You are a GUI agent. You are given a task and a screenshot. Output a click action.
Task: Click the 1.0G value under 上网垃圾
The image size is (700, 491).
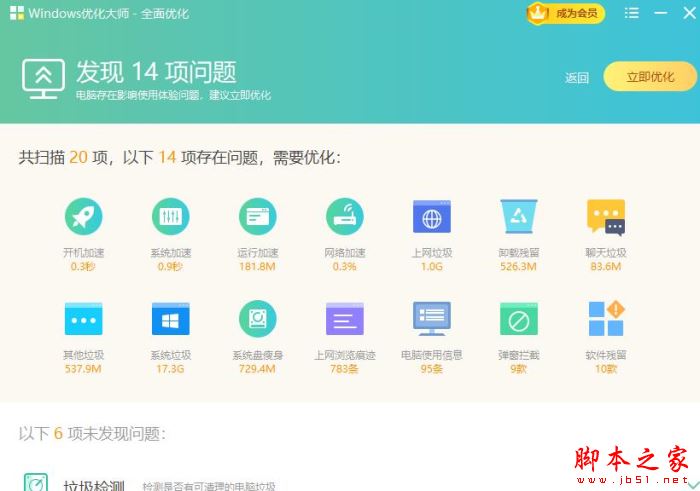point(432,266)
